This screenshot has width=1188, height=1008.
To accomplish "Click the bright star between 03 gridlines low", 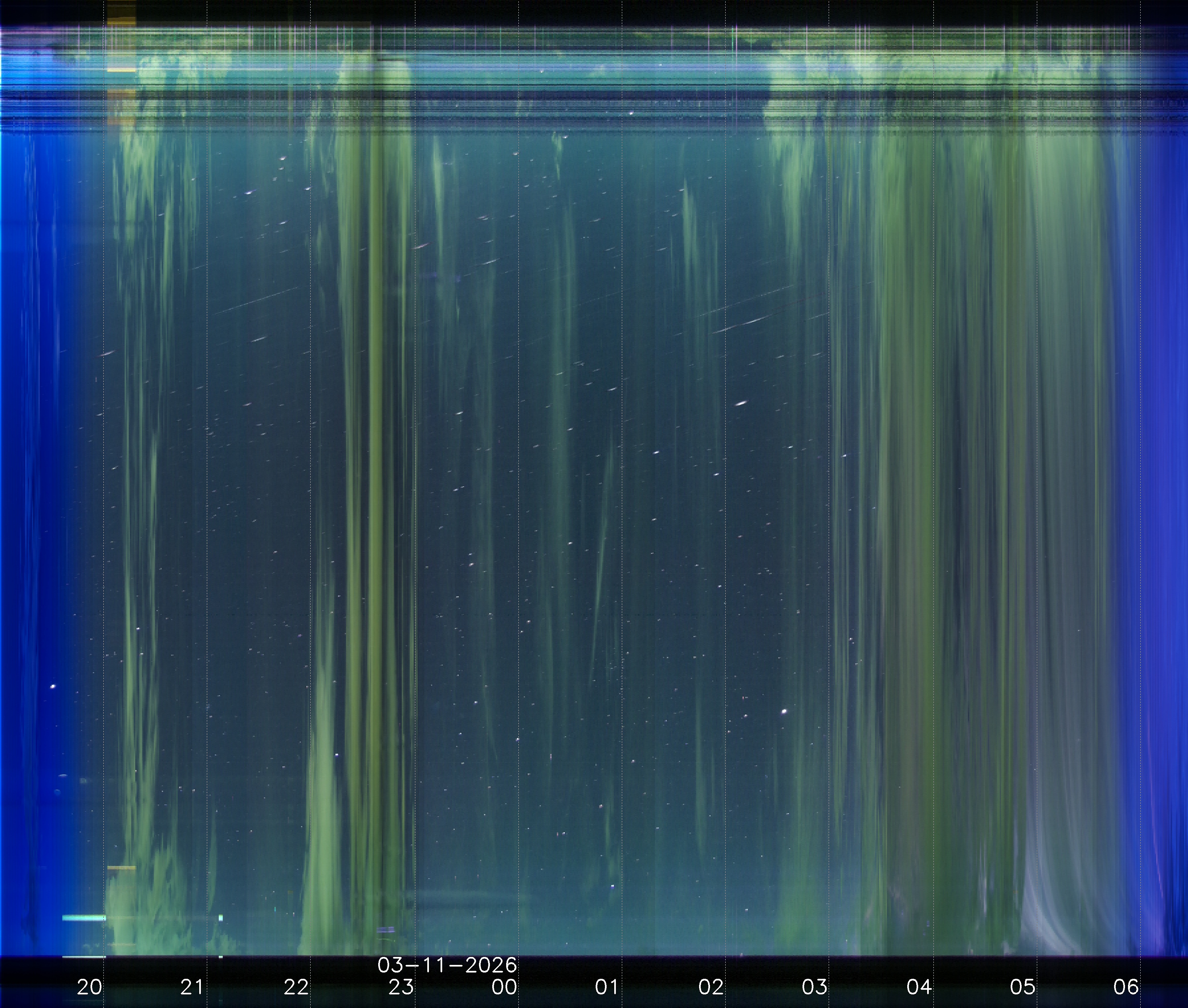I will click(784, 712).
